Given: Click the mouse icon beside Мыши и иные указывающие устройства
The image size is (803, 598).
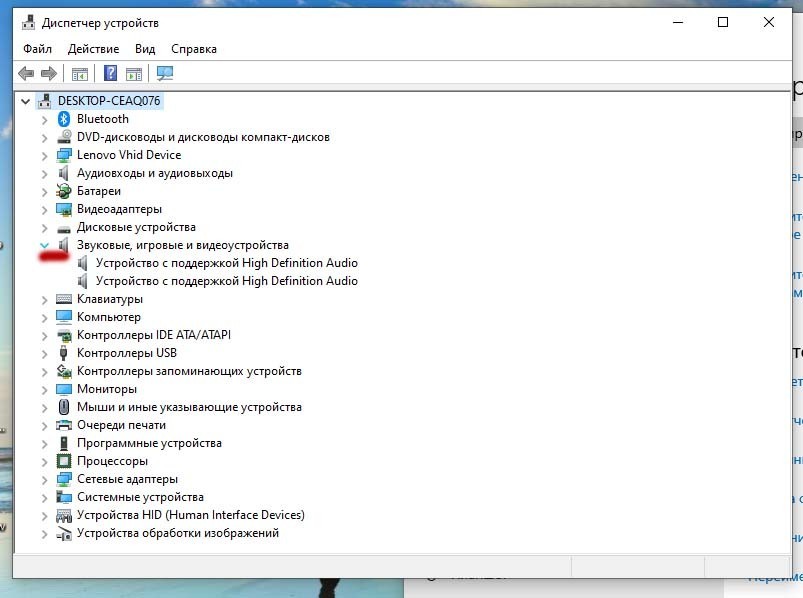Looking at the screenshot, I should coord(64,407).
